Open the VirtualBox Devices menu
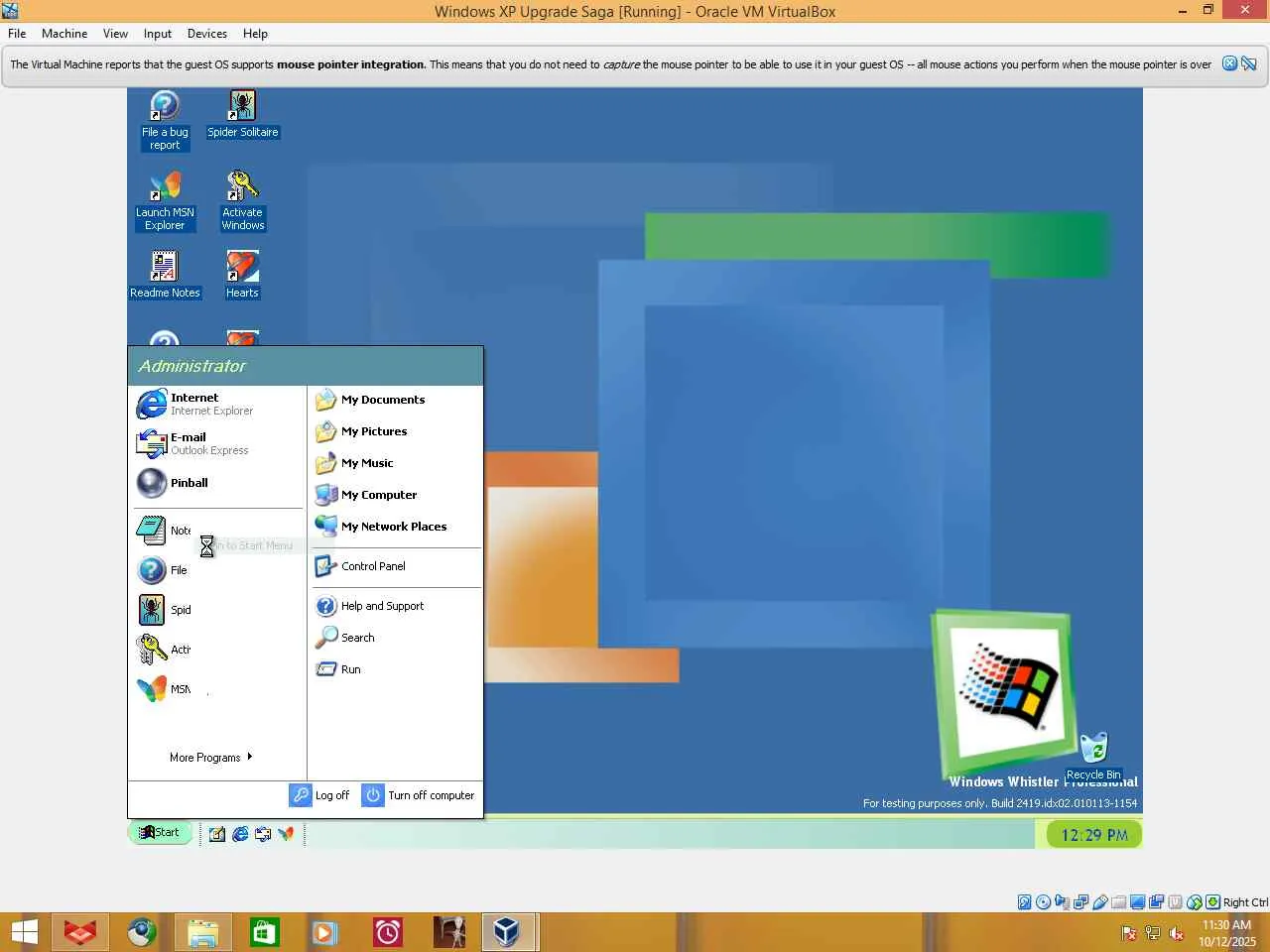The width and height of the screenshot is (1270, 952). click(x=207, y=34)
